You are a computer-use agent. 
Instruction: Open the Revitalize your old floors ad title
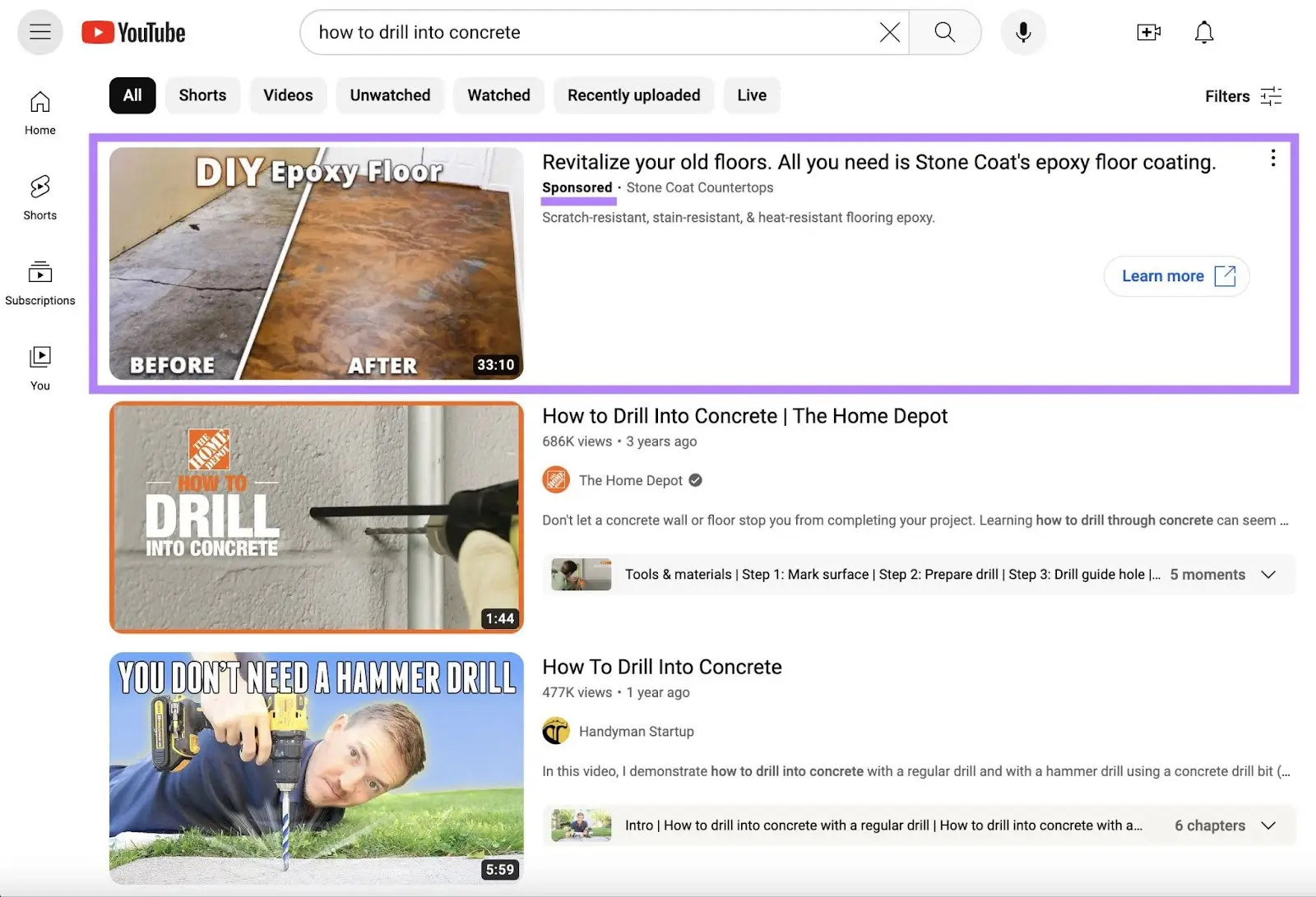pyautogui.click(x=879, y=162)
